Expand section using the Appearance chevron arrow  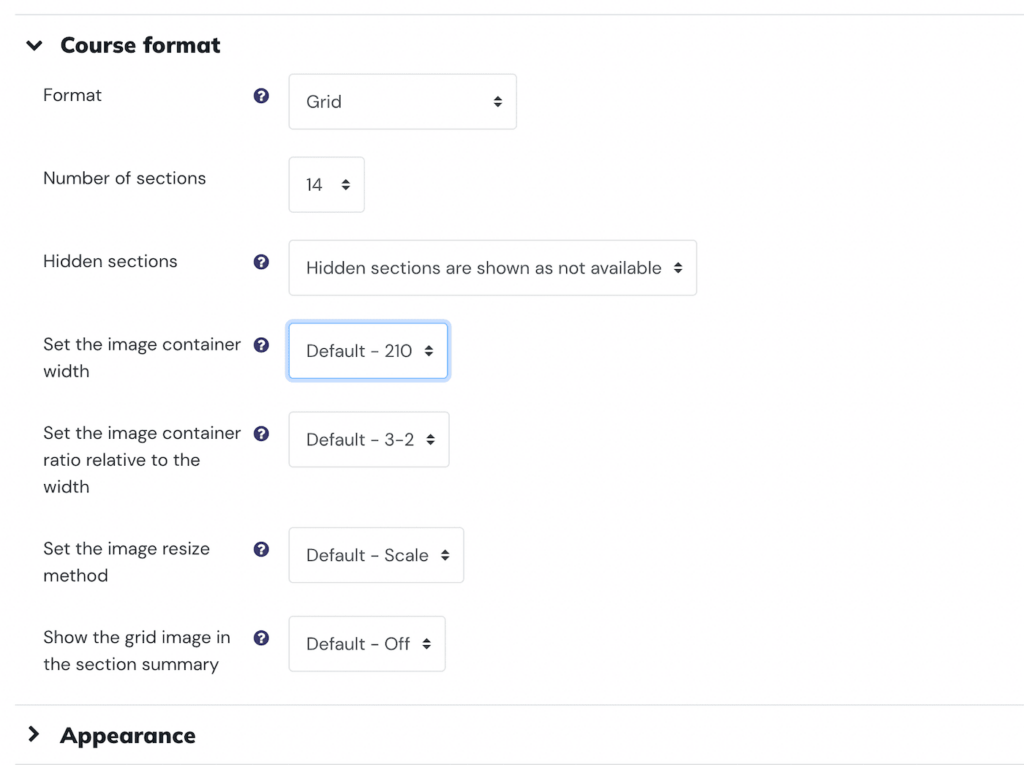(35, 735)
